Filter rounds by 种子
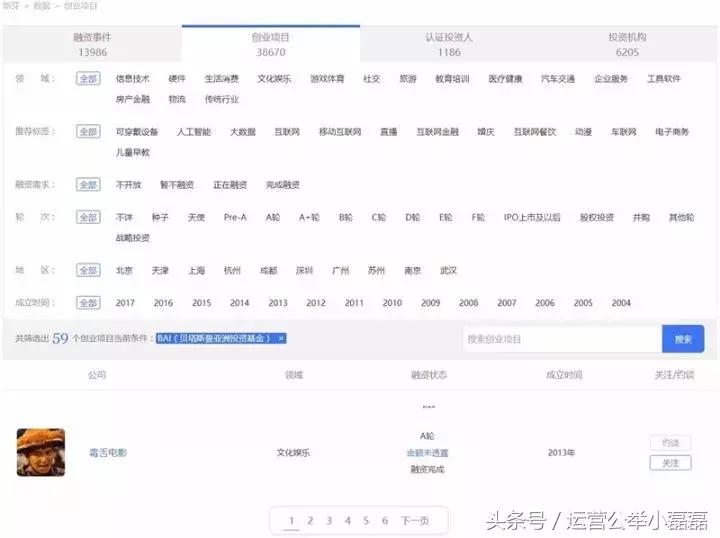This screenshot has height=538, width=720. coord(160,217)
